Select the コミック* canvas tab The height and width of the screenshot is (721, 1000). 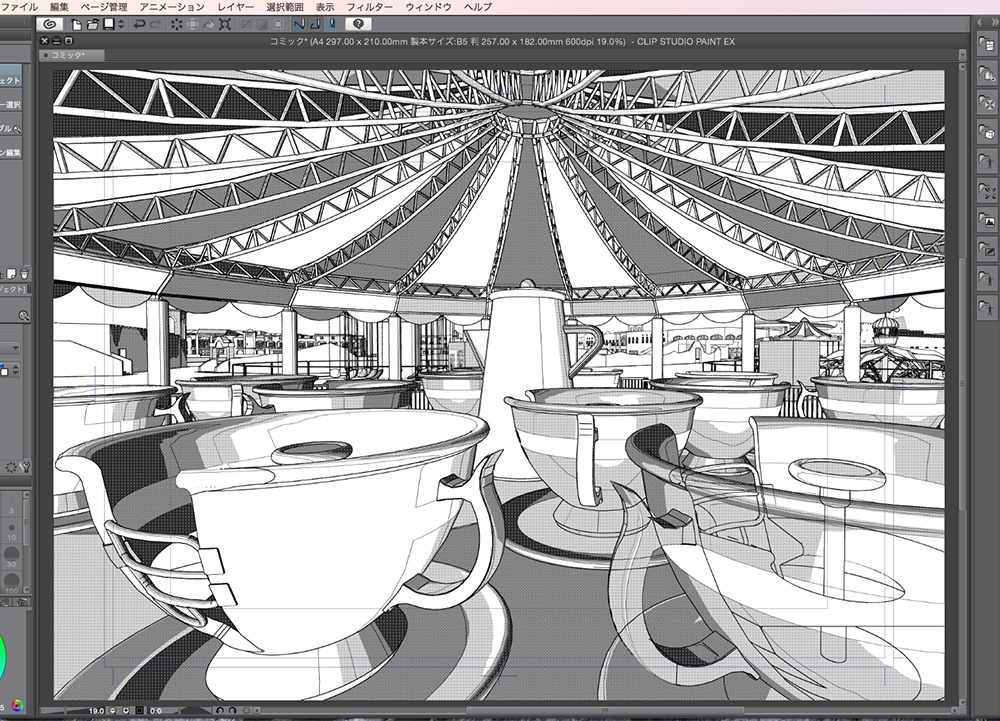click(x=71, y=55)
